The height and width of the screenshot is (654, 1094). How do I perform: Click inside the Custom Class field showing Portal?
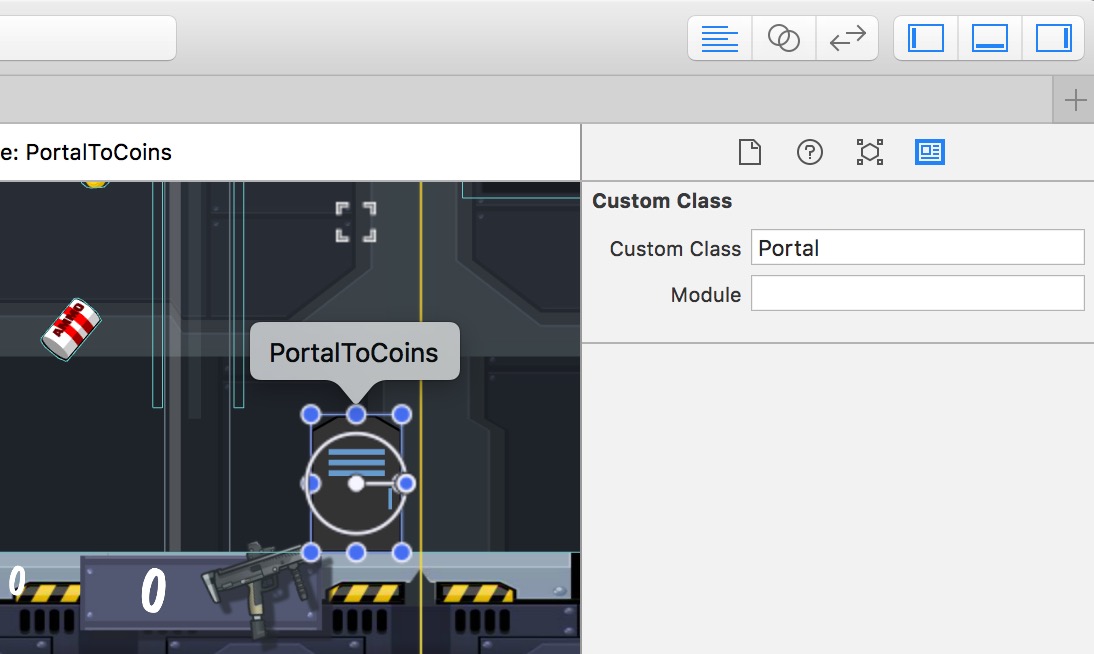(917, 247)
